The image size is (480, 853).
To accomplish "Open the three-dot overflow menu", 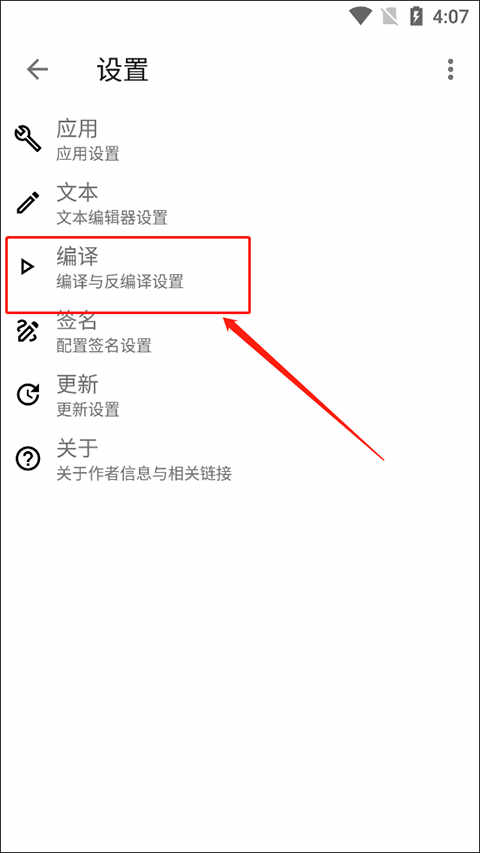I will click(x=450, y=70).
